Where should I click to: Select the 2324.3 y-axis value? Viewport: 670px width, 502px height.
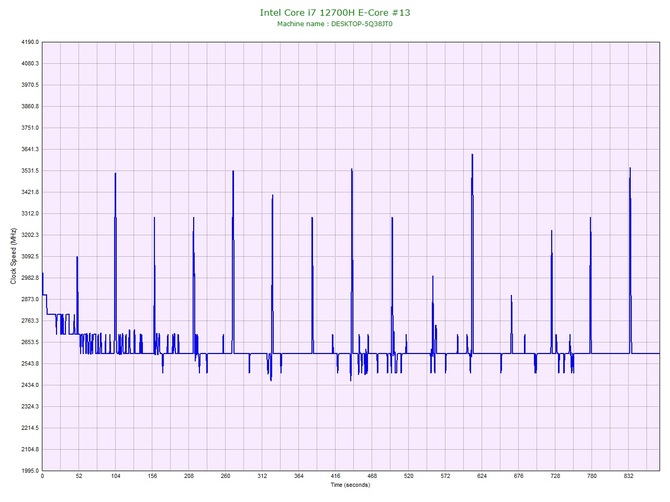click(x=30, y=407)
